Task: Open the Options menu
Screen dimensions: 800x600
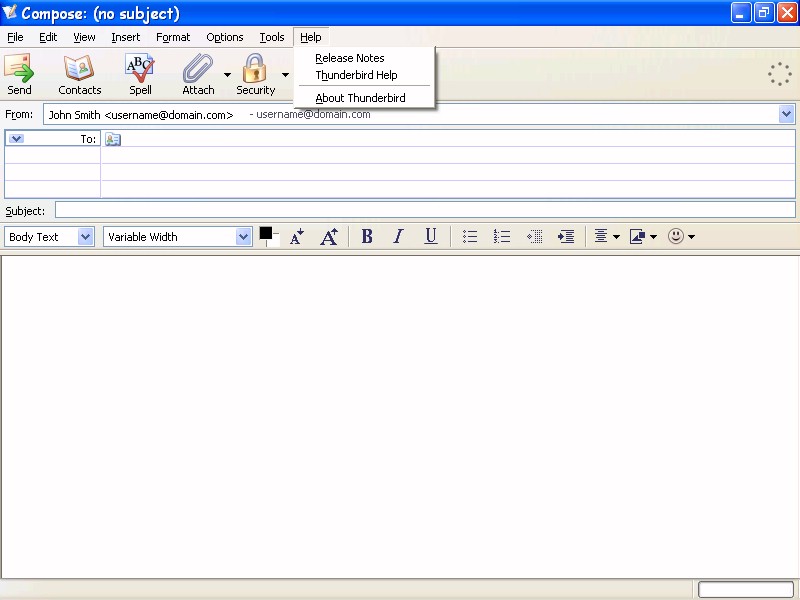Action: point(224,37)
